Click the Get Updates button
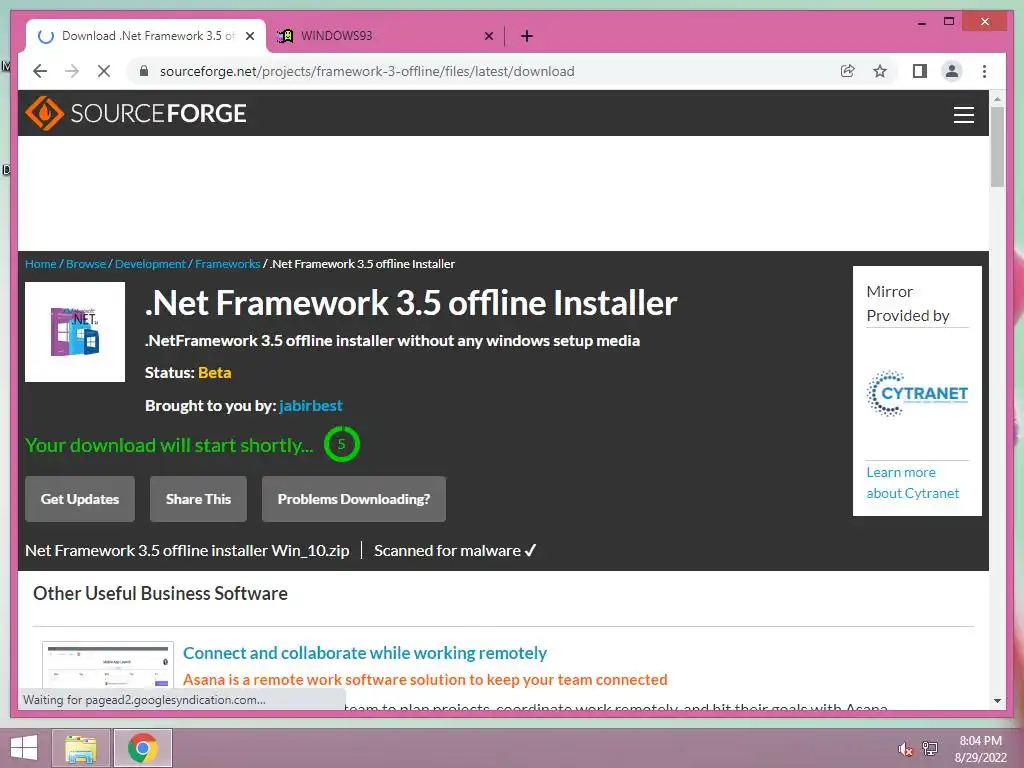The width and height of the screenshot is (1024, 768). pyautogui.click(x=80, y=499)
